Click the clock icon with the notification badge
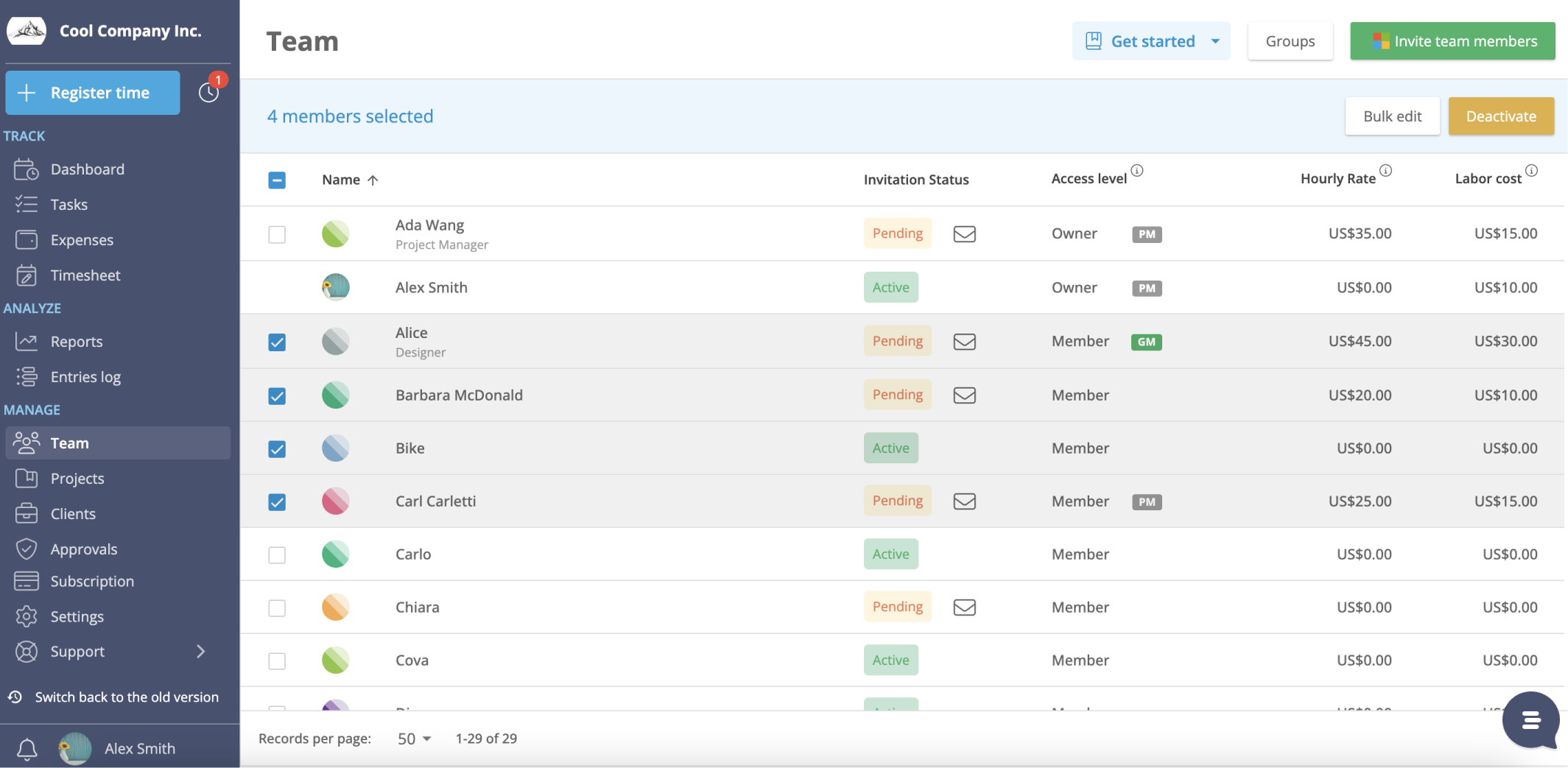The height and width of the screenshot is (768, 1568). click(x=208, y=92)
